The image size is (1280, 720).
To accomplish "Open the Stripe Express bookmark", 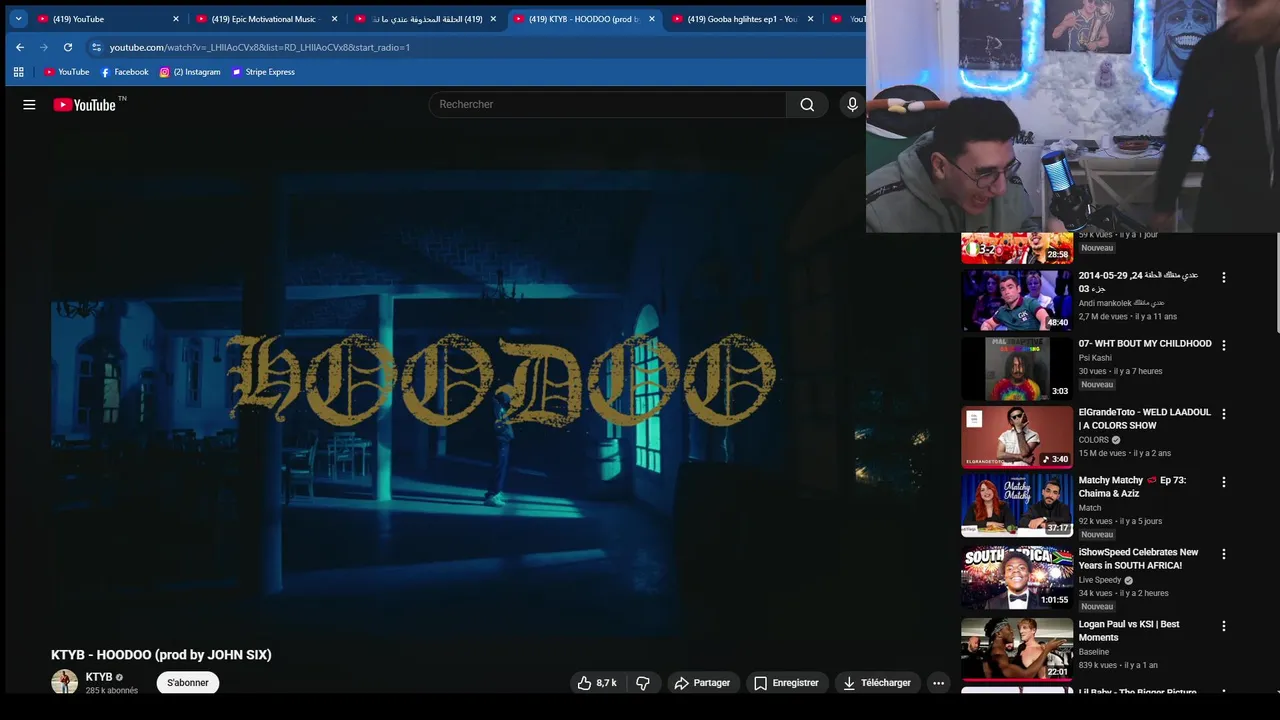I will 263,72.
